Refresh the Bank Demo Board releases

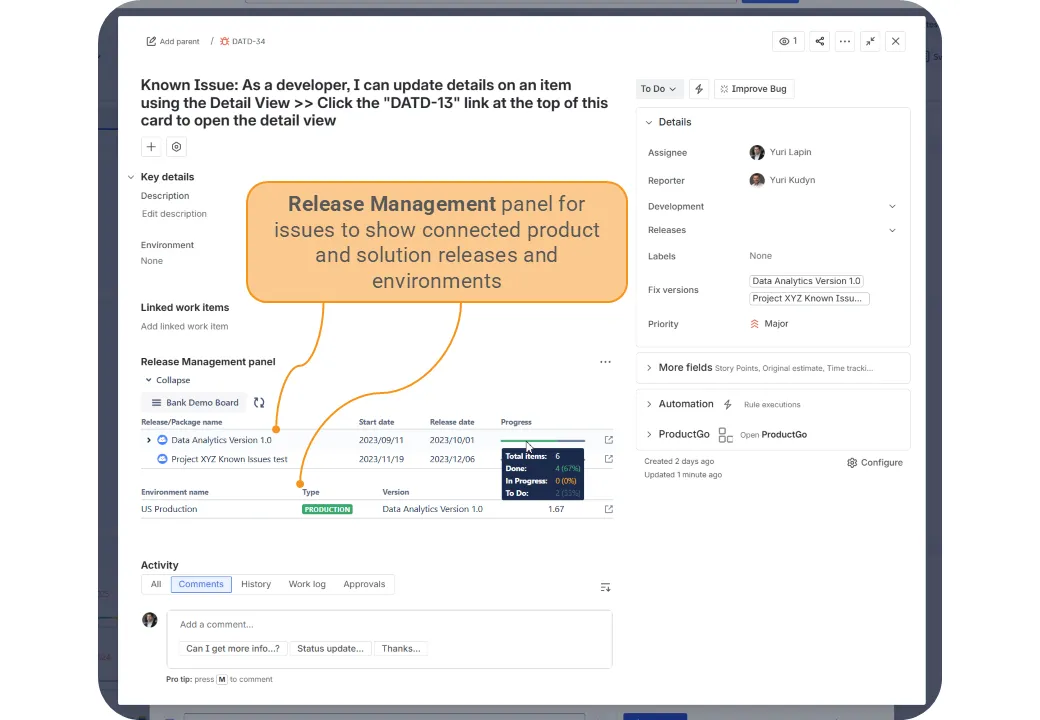point(259,403)
